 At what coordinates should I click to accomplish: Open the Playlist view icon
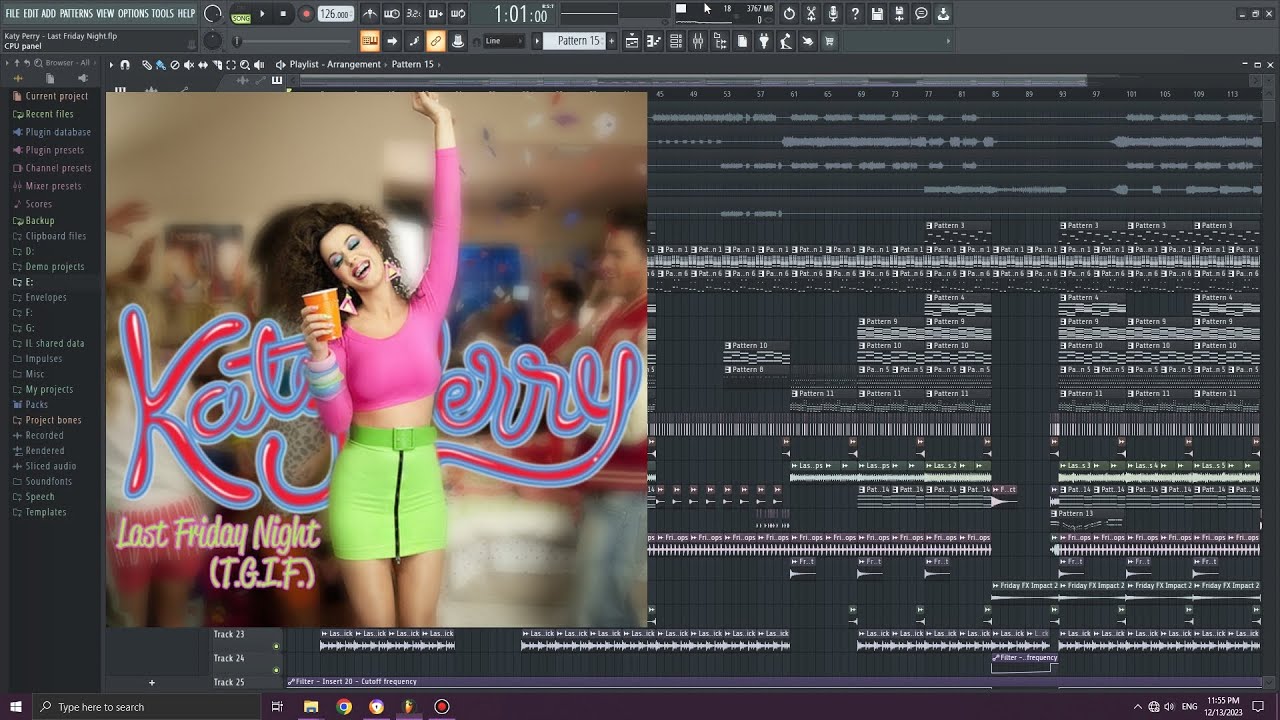(632, 41)
